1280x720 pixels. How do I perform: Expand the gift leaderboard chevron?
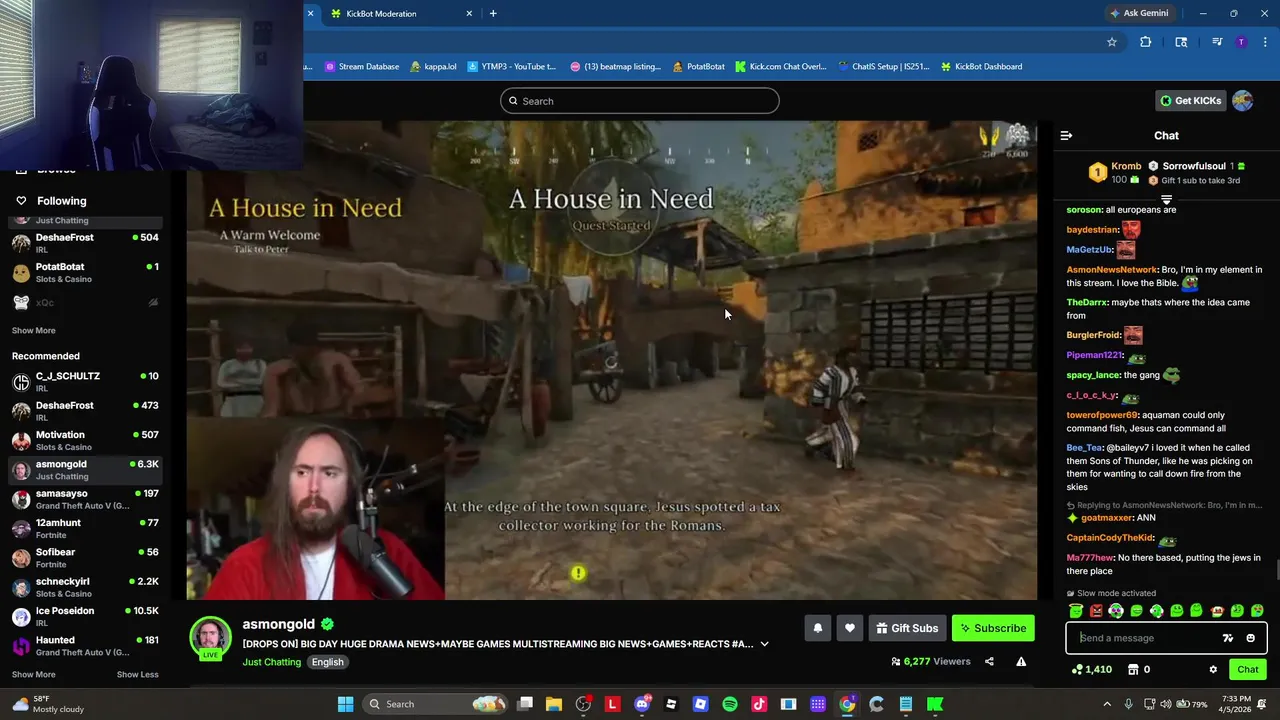click(1166, 201)
